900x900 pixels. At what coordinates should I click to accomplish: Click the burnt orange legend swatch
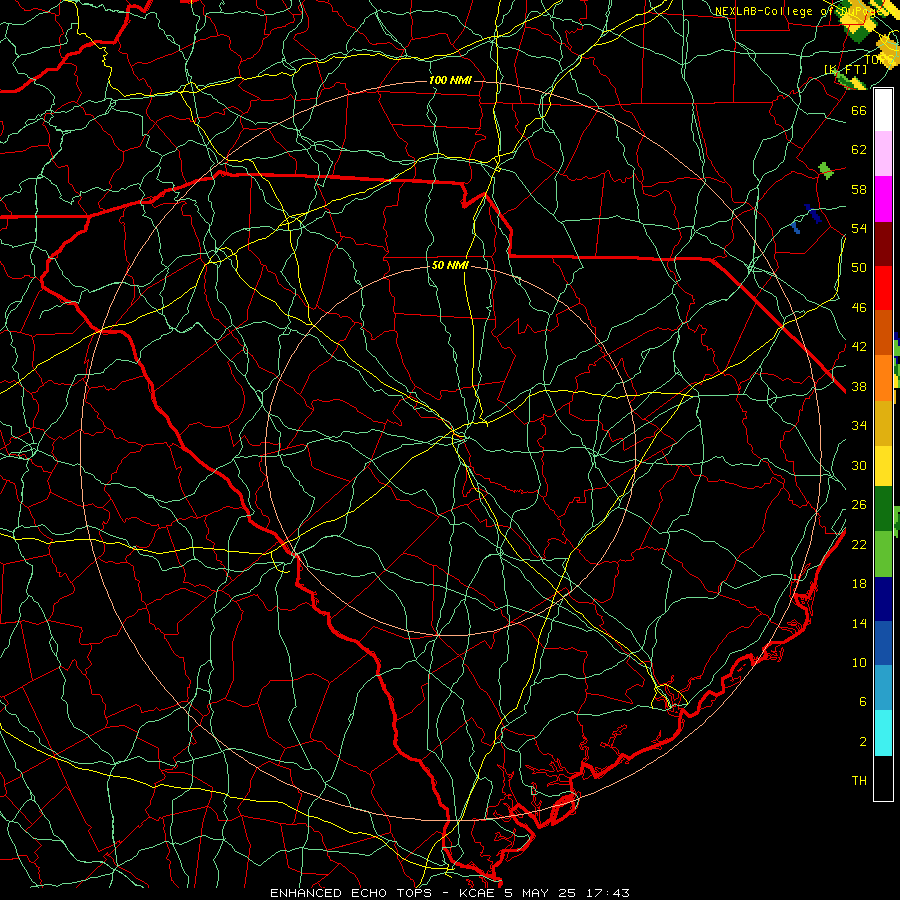pyautogui.click(x=883, y=333)
